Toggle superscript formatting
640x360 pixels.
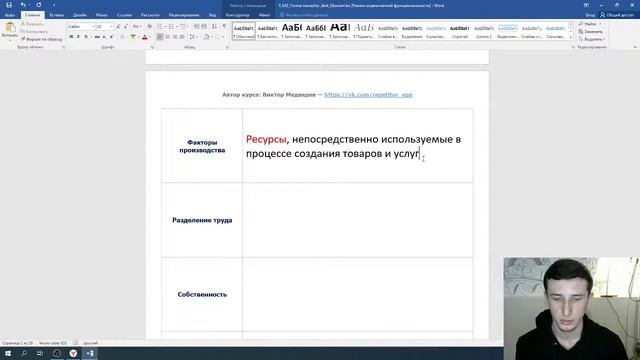111,37
